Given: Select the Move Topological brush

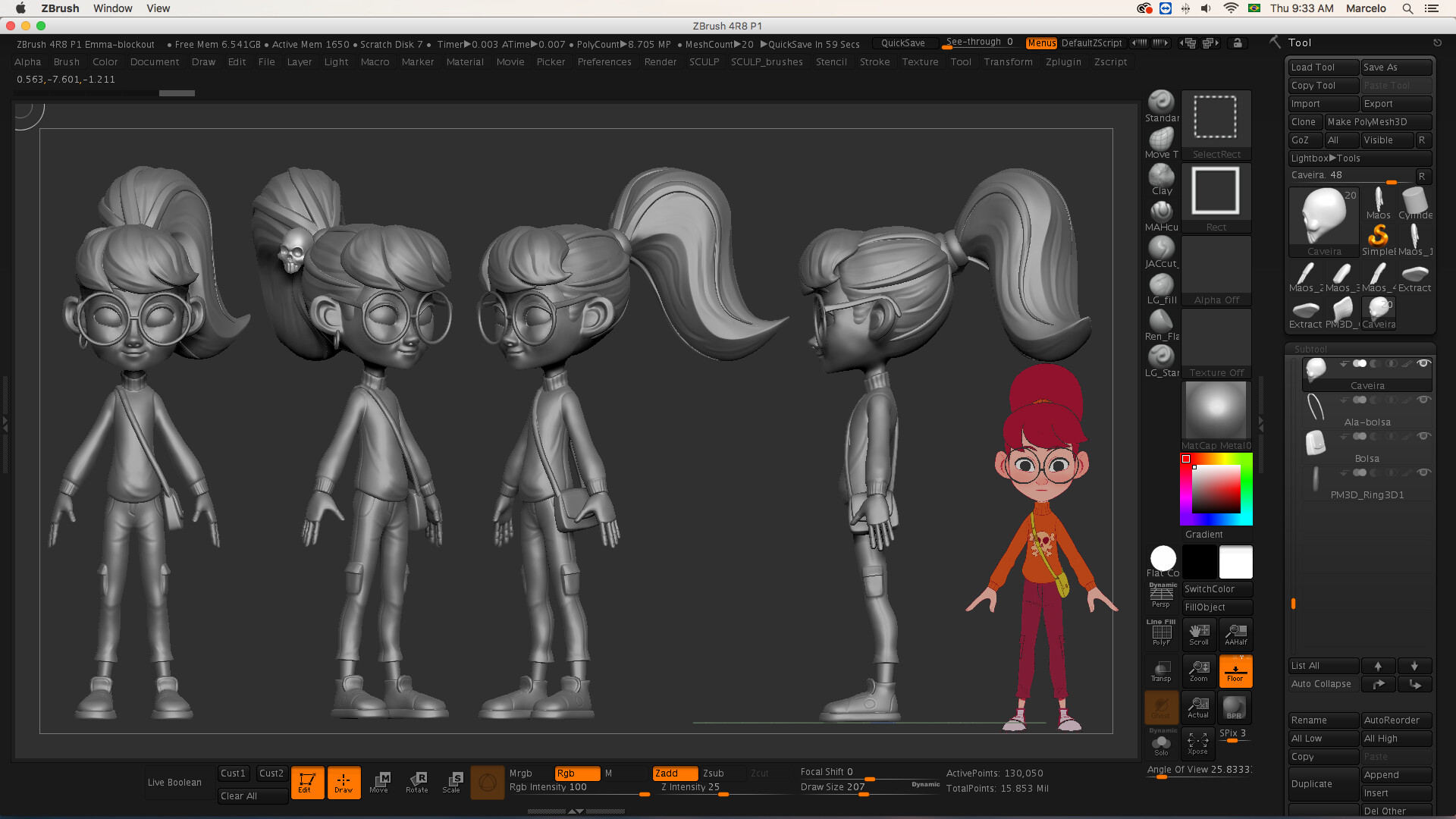Looking at the screenshot, I should (1161, 140).
